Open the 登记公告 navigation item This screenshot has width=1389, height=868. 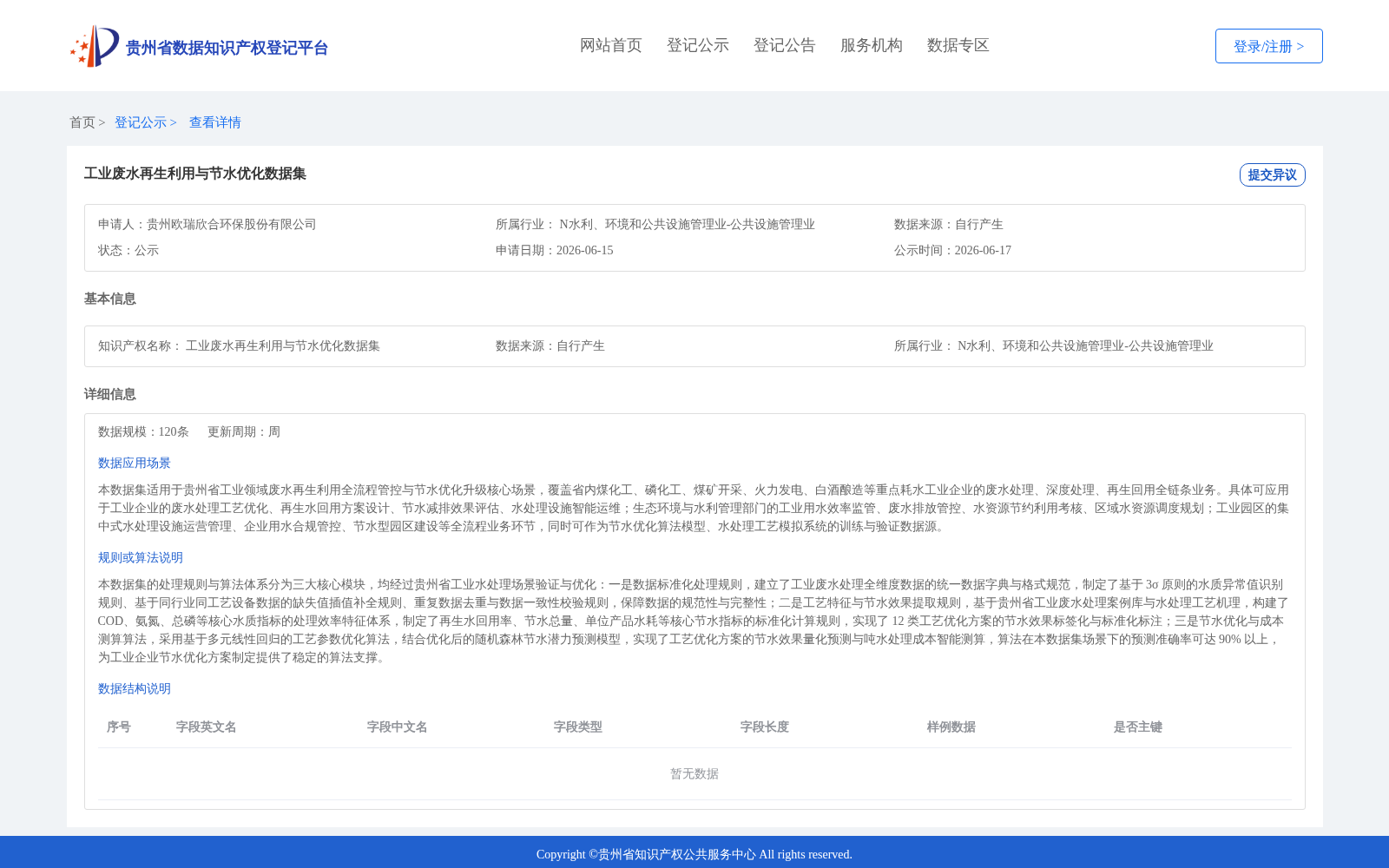785,45
